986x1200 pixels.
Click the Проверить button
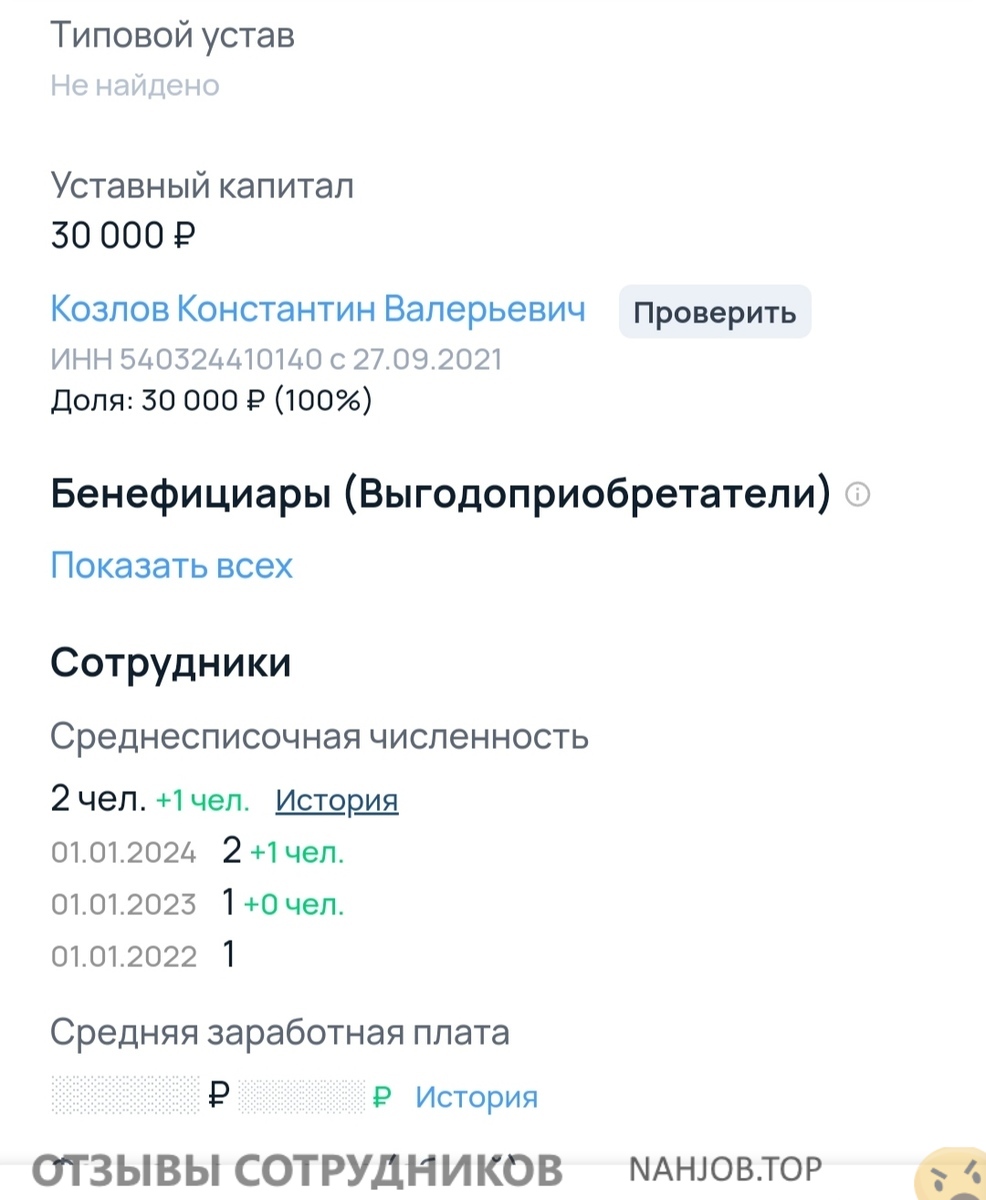pyautogui.click(x=715, y=313)
